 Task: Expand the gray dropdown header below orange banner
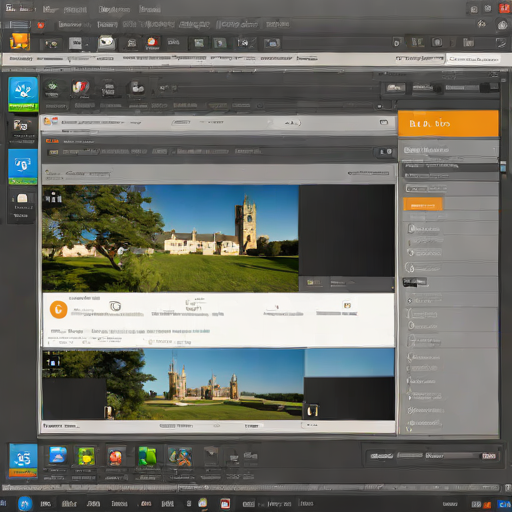pos(448,150)
